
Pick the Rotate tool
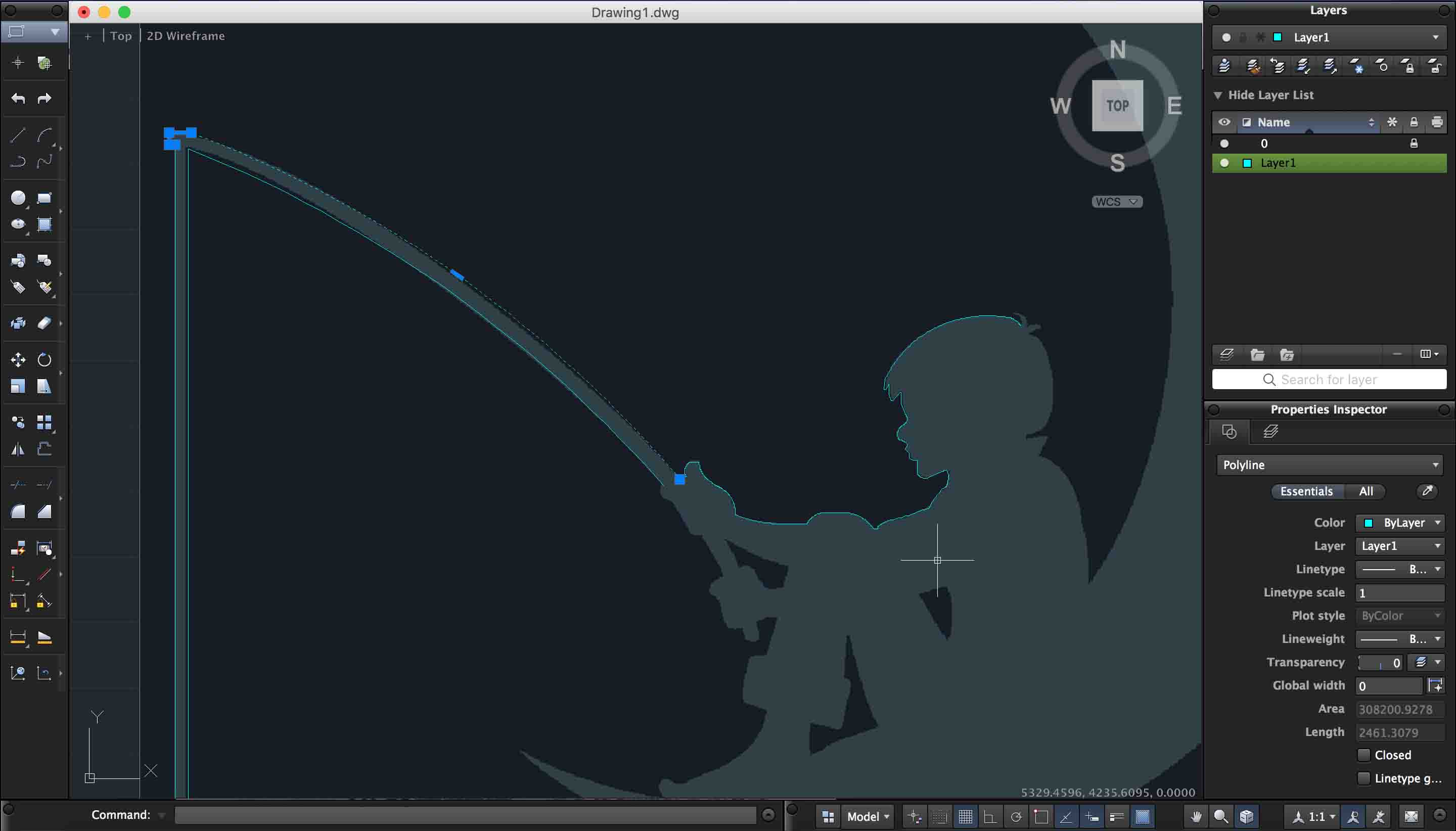(x=45, y=359)
